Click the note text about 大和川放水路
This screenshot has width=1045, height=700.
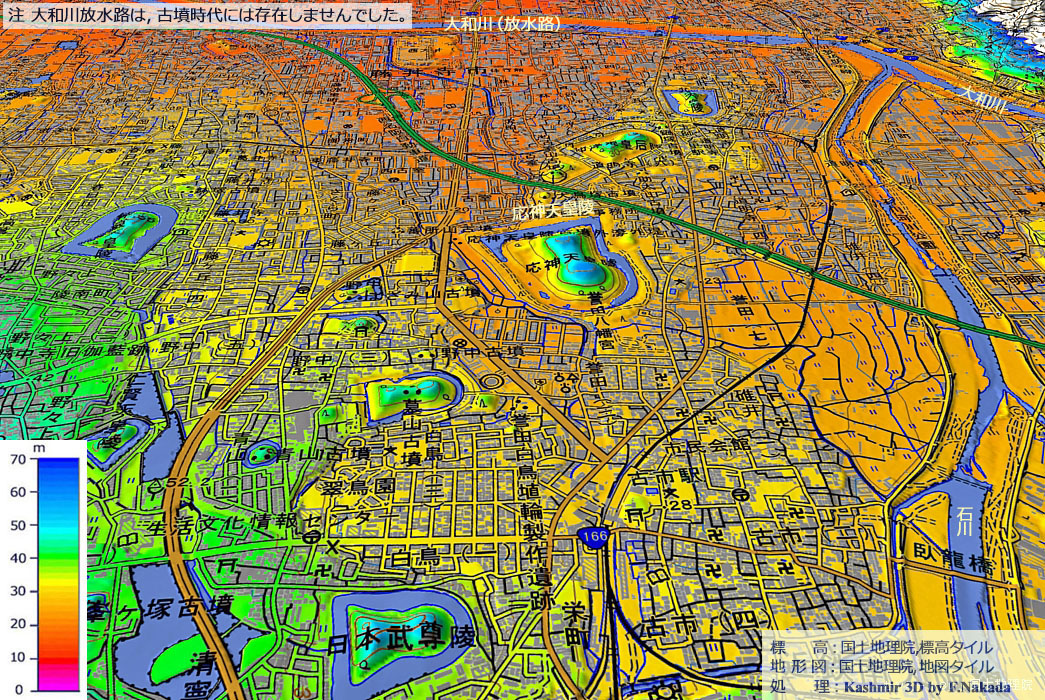[x=207, y=15]
